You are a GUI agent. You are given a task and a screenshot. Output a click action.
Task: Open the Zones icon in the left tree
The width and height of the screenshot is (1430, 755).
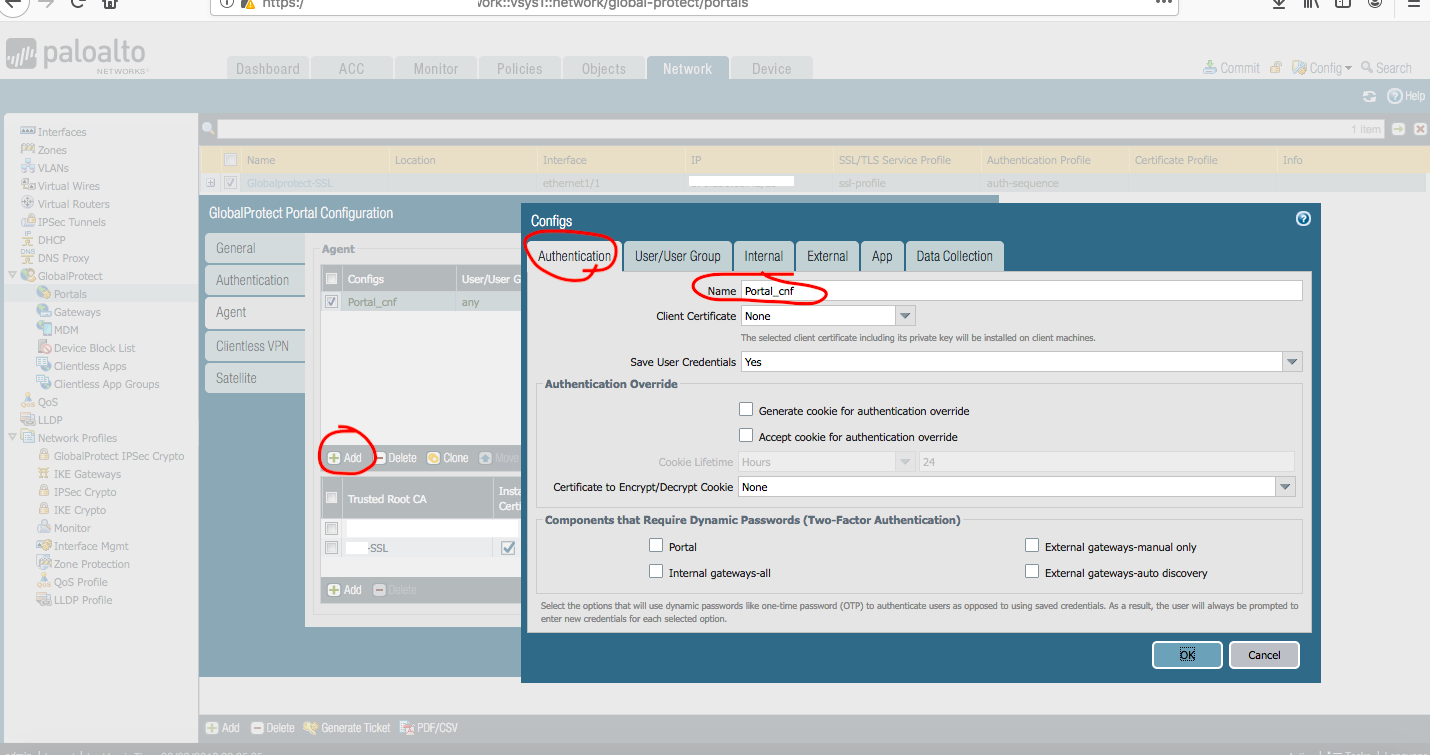pos(28,150)
